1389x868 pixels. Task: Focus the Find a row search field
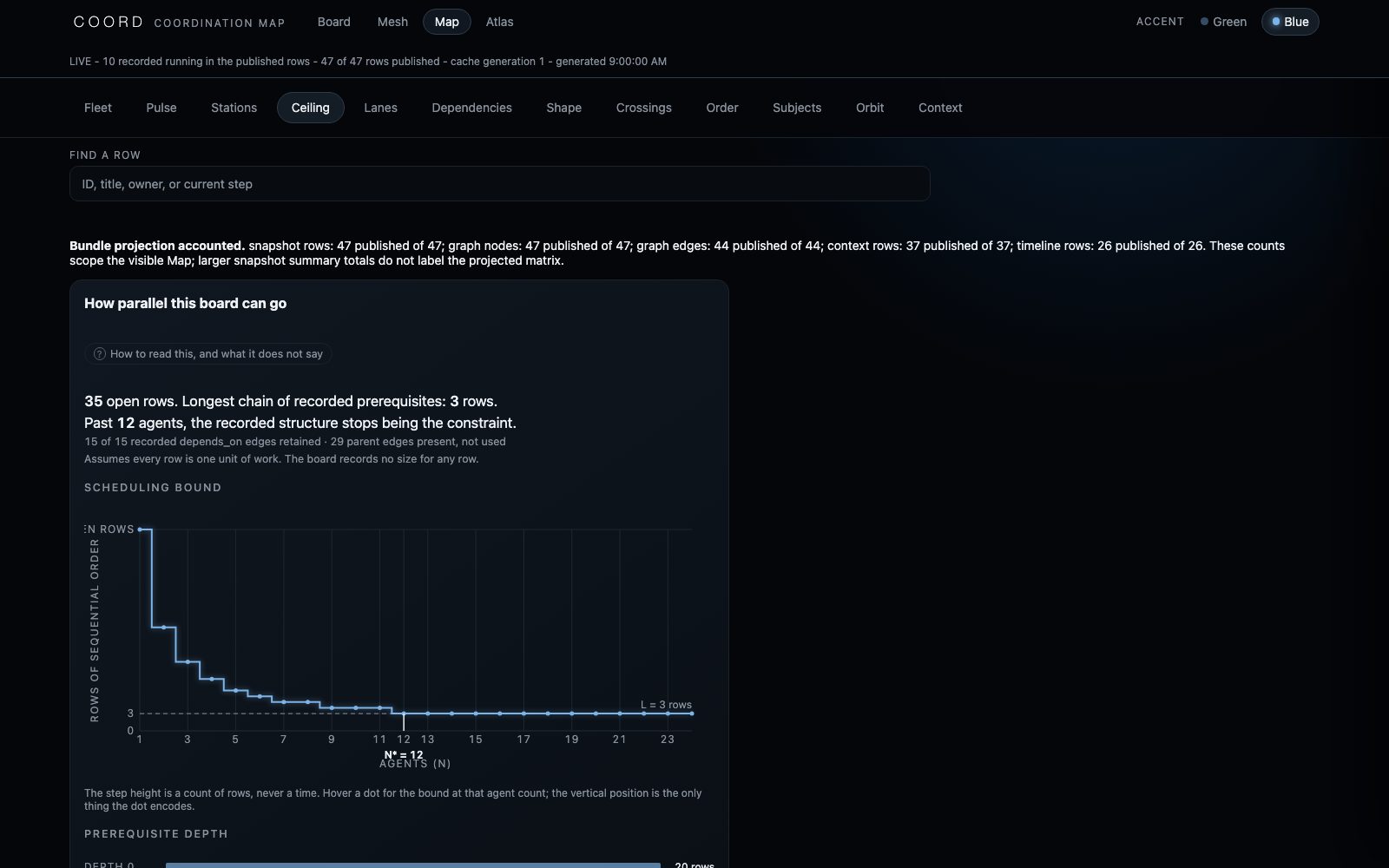(500, 184)
